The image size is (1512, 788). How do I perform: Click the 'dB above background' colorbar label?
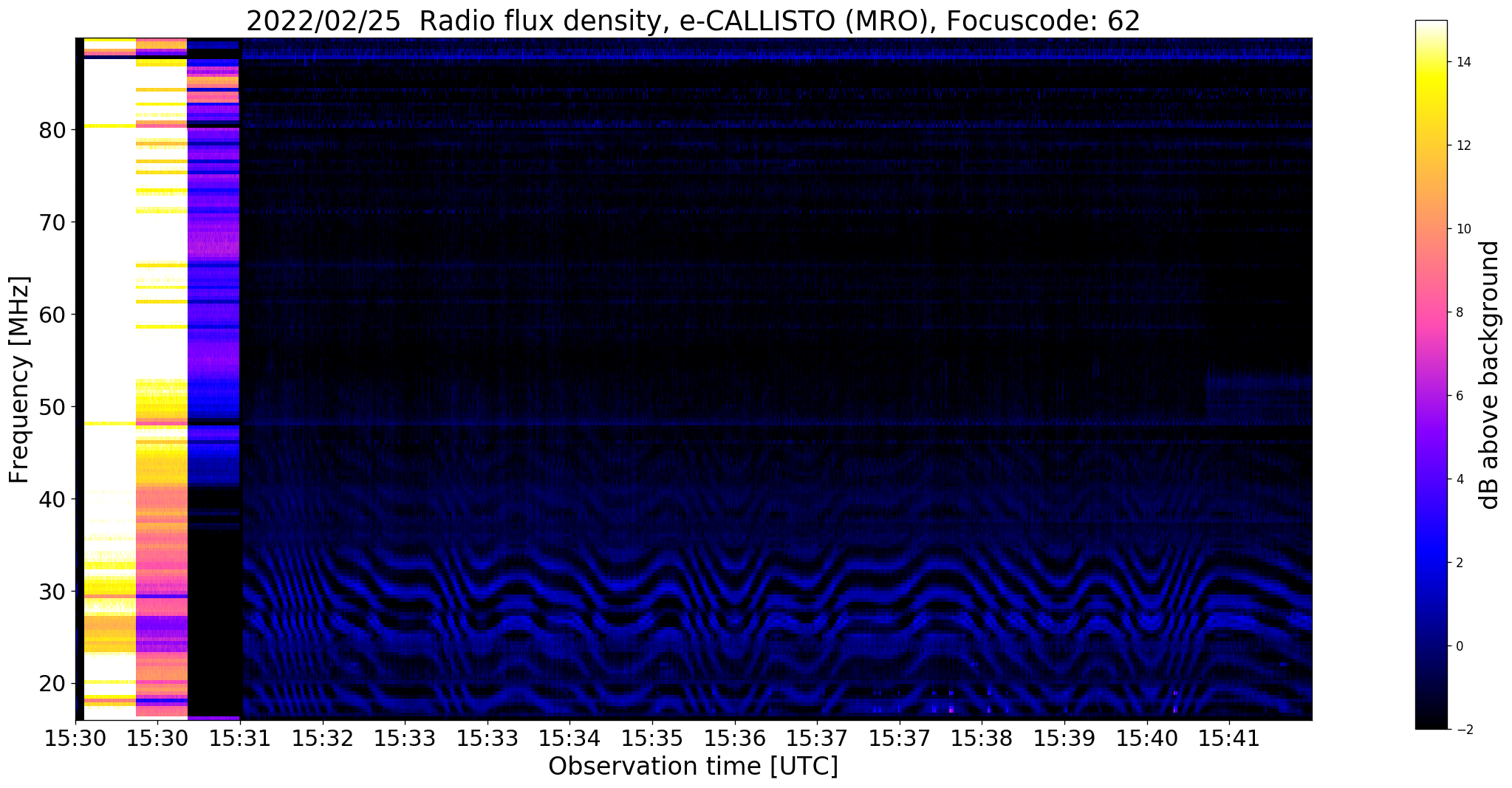pos(1490,375)
